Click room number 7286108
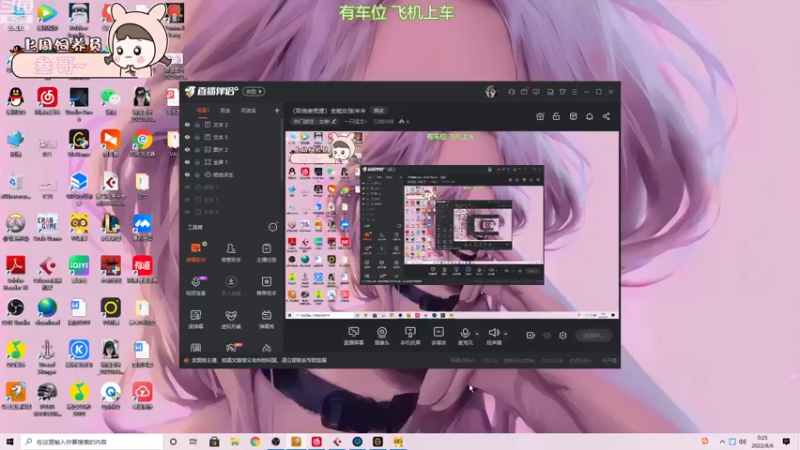 (383, 121)
